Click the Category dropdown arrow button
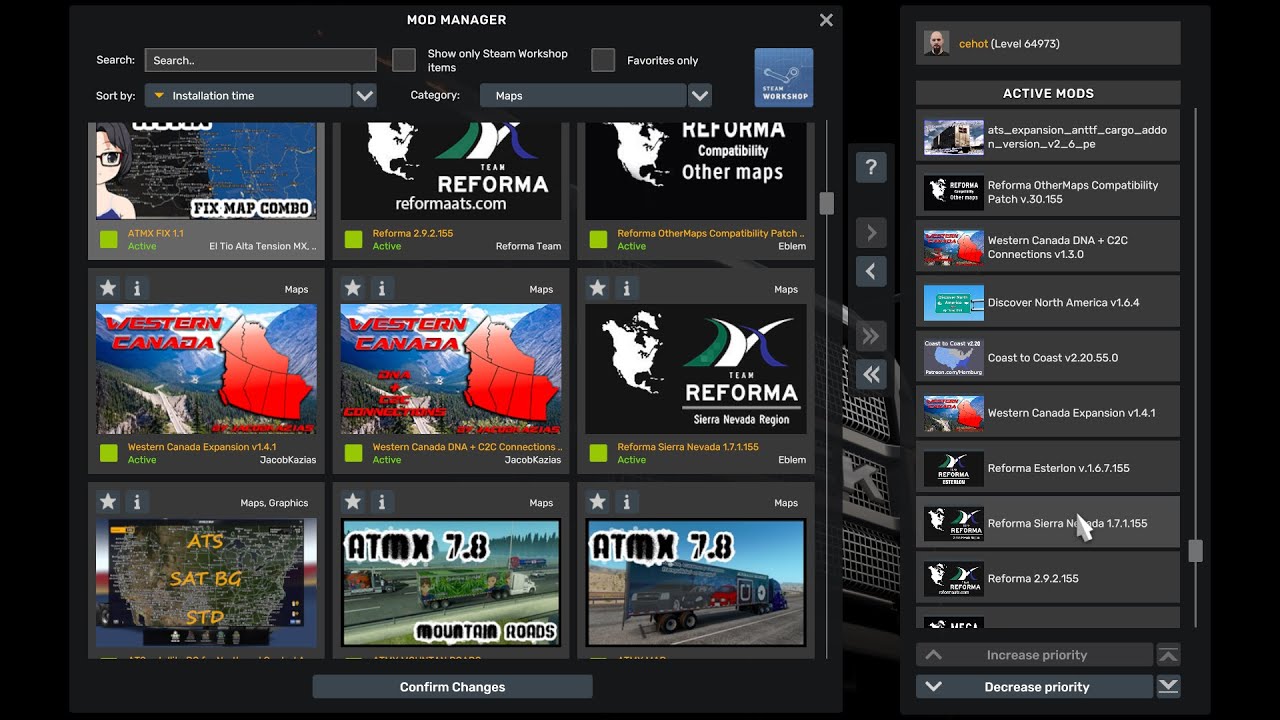The image size is (1280, 720). click(x=700, y=96)
